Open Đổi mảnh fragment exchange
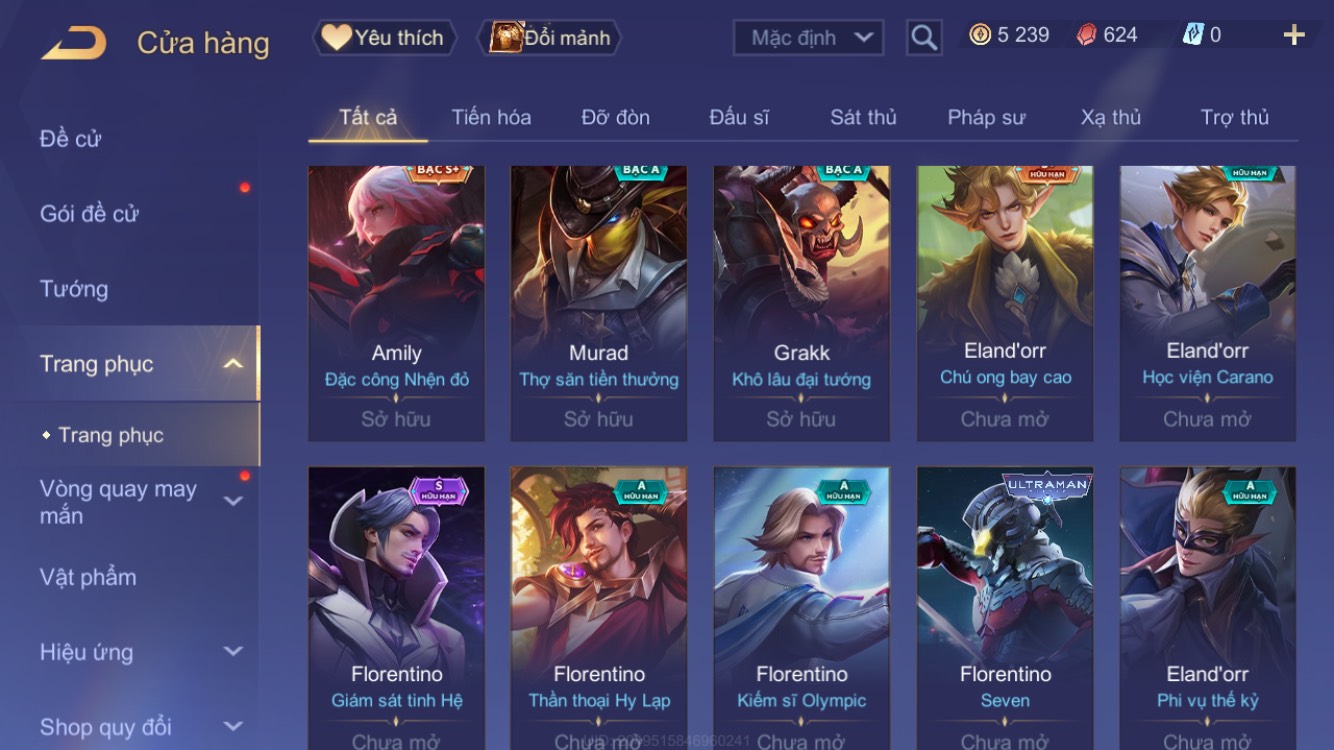The width and height of the screenshot is (1334, 750). (x=550, y=38)
